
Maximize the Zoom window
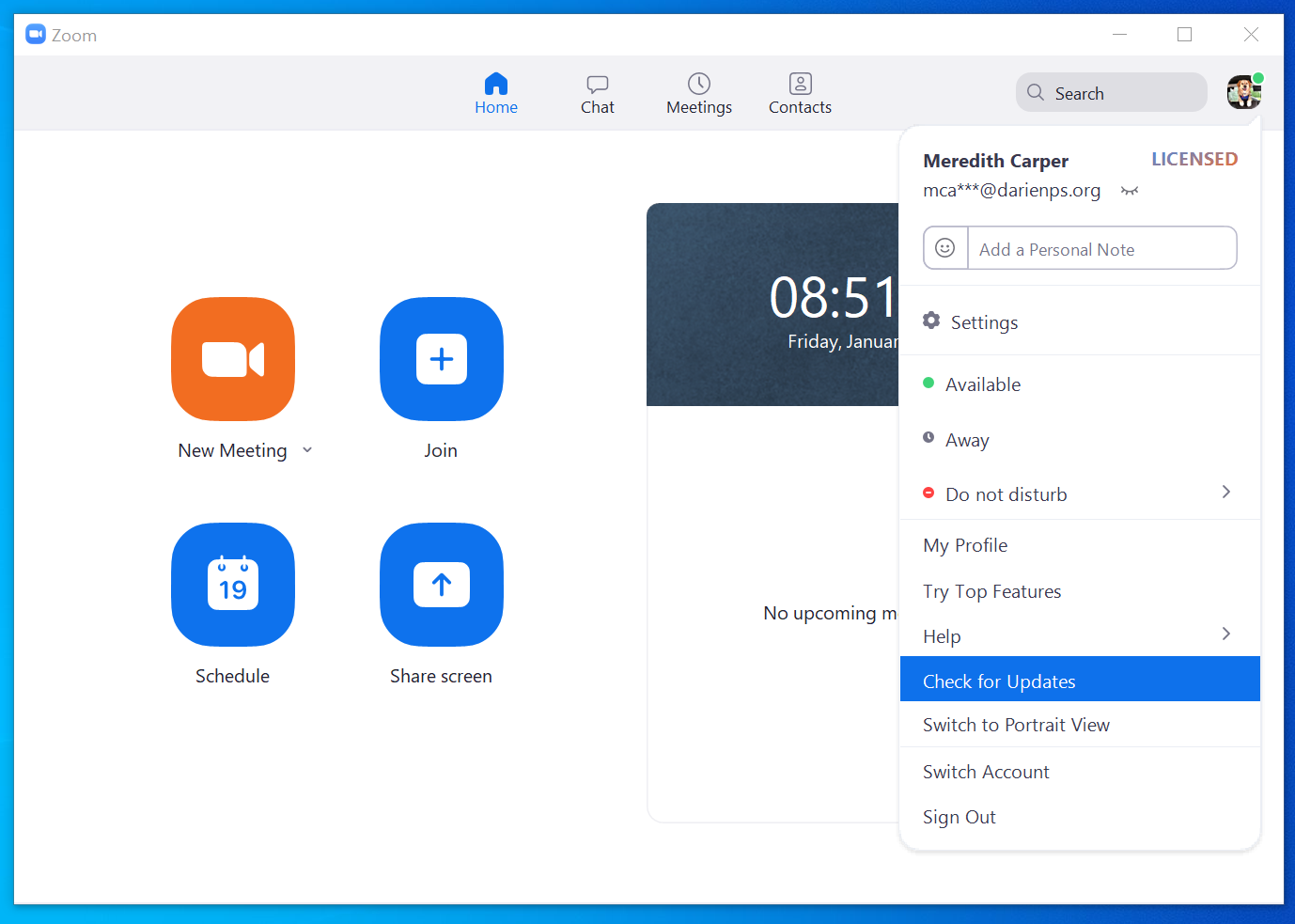coord(1185,35)
